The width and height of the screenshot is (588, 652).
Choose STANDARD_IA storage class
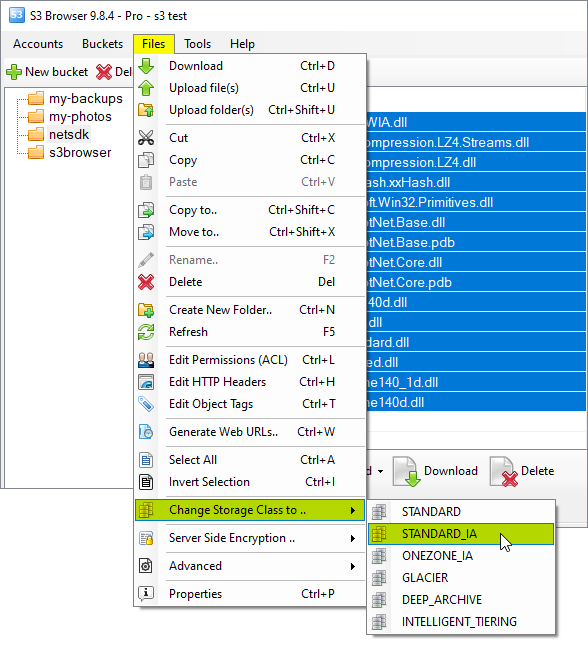pyautogui.click(x=461, y=534)
